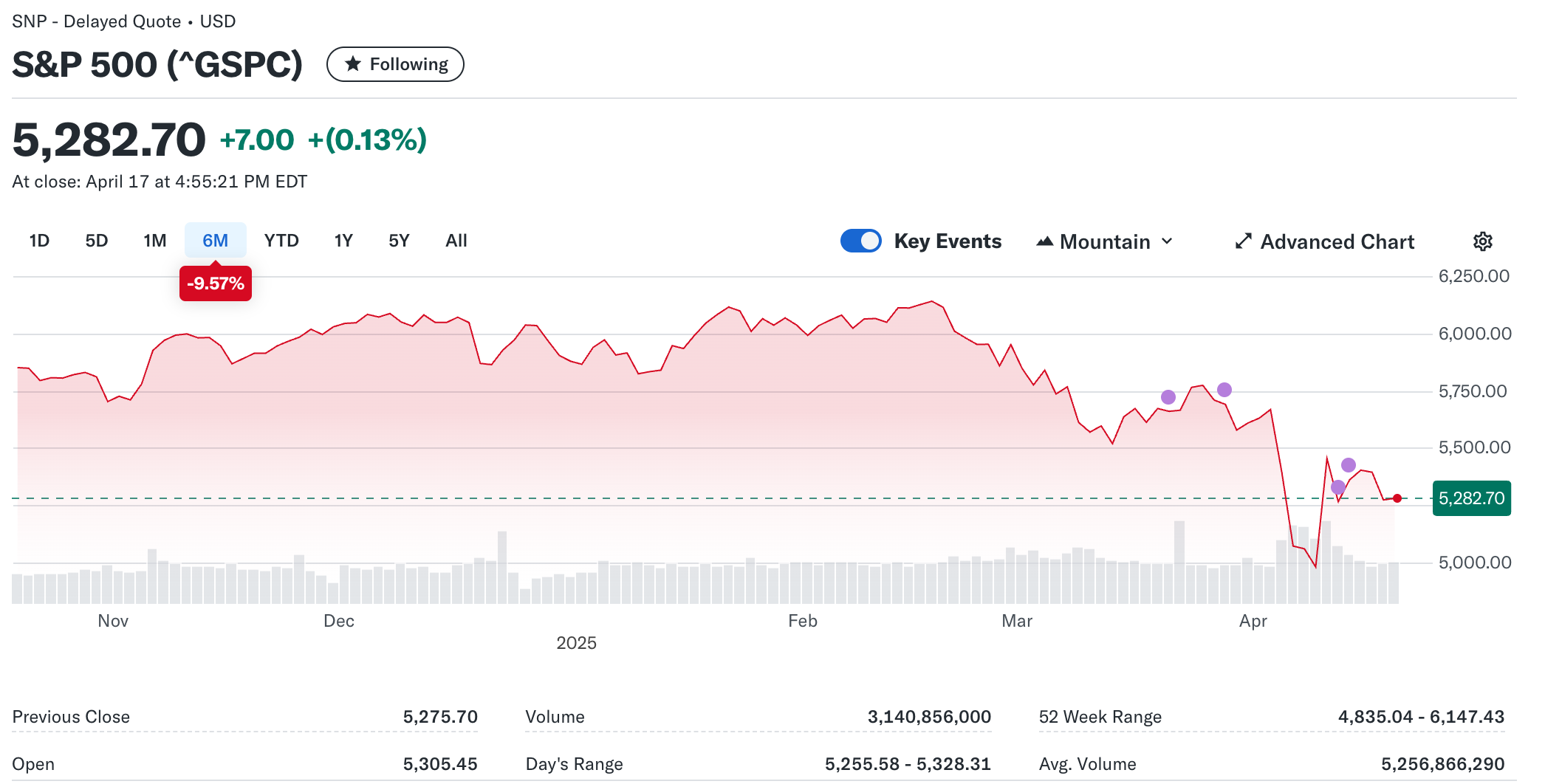
Task: Click the -9.57% red badge
Action: click(216, 283)
